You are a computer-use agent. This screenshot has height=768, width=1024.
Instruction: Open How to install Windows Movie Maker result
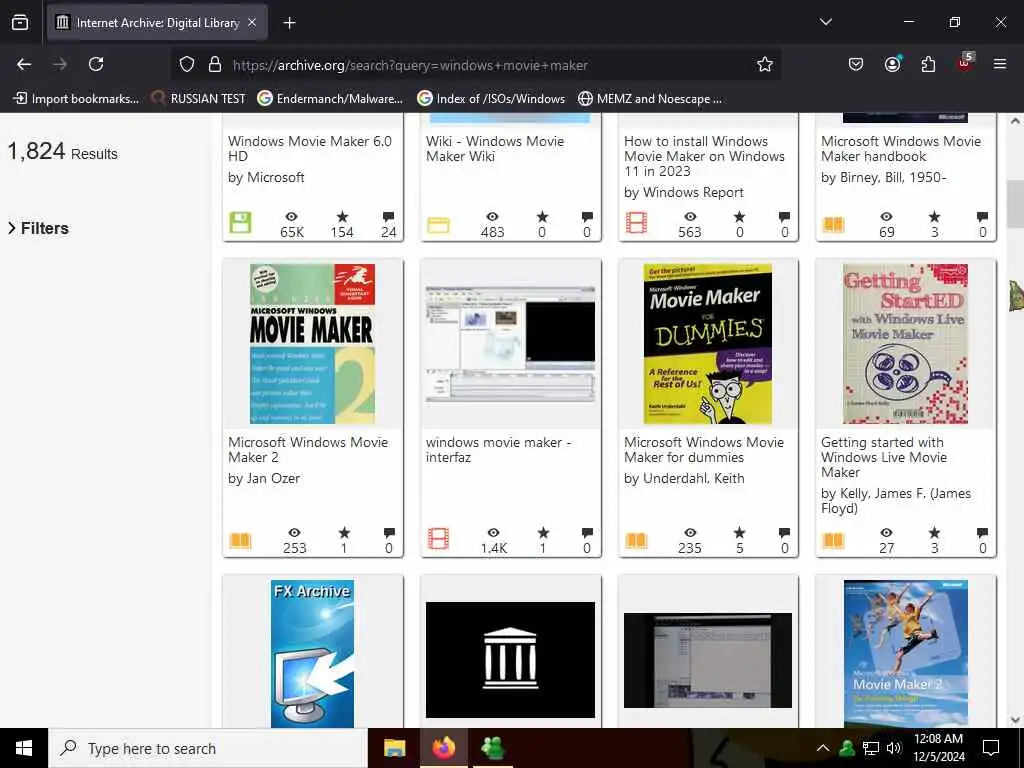[704, 156]
